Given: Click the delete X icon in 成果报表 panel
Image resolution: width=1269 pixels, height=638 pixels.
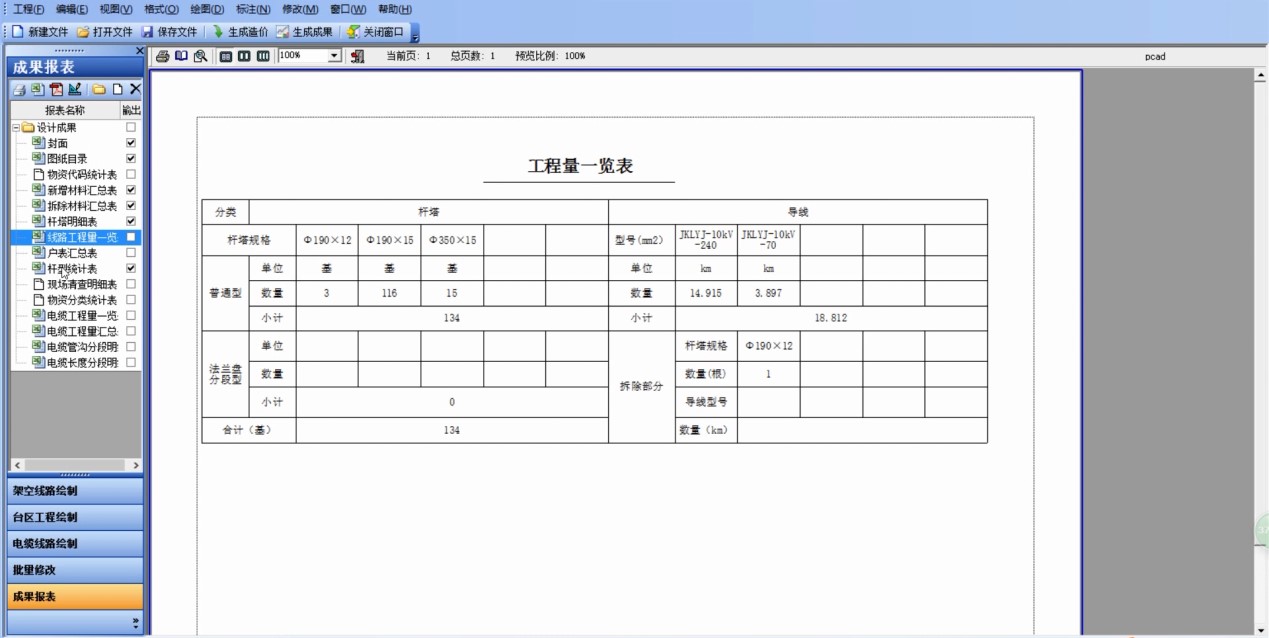Looking at the screenshot, I should point(135,89).
